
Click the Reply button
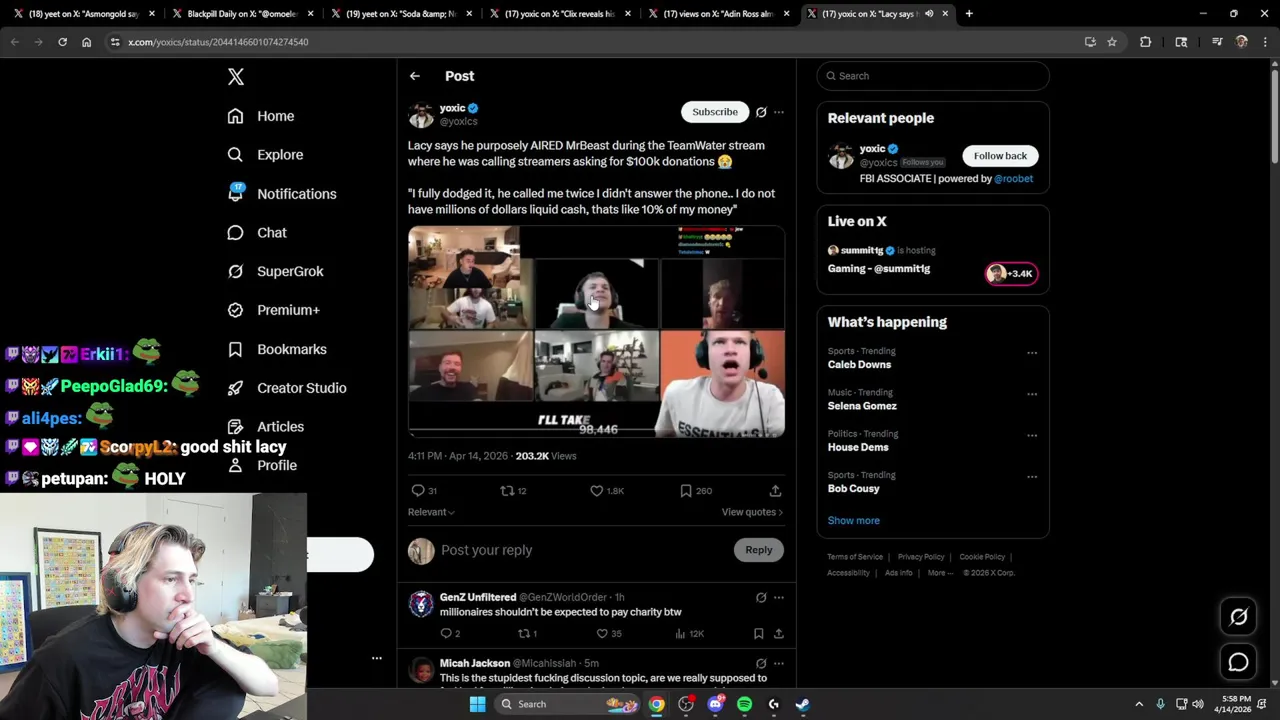click(x=759, y=550)
